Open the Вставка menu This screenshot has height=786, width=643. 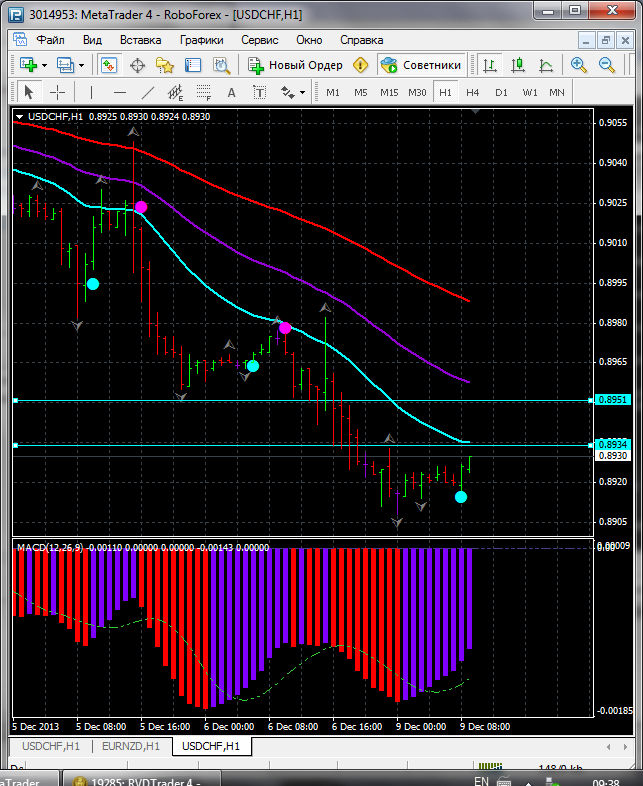tap(140, 40)
